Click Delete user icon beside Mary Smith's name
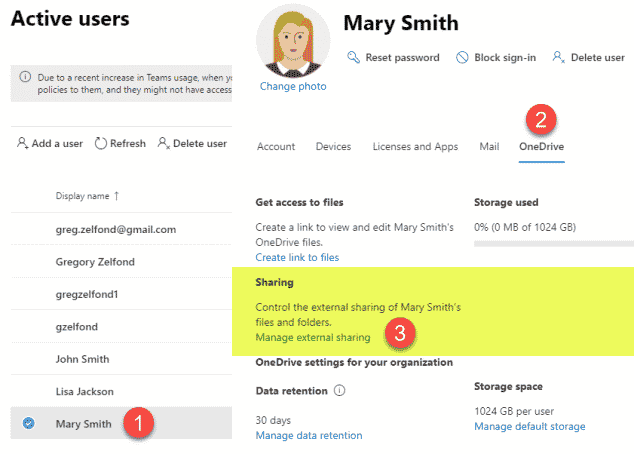This screenshot has width=634, height=454. tap(558, 57)
